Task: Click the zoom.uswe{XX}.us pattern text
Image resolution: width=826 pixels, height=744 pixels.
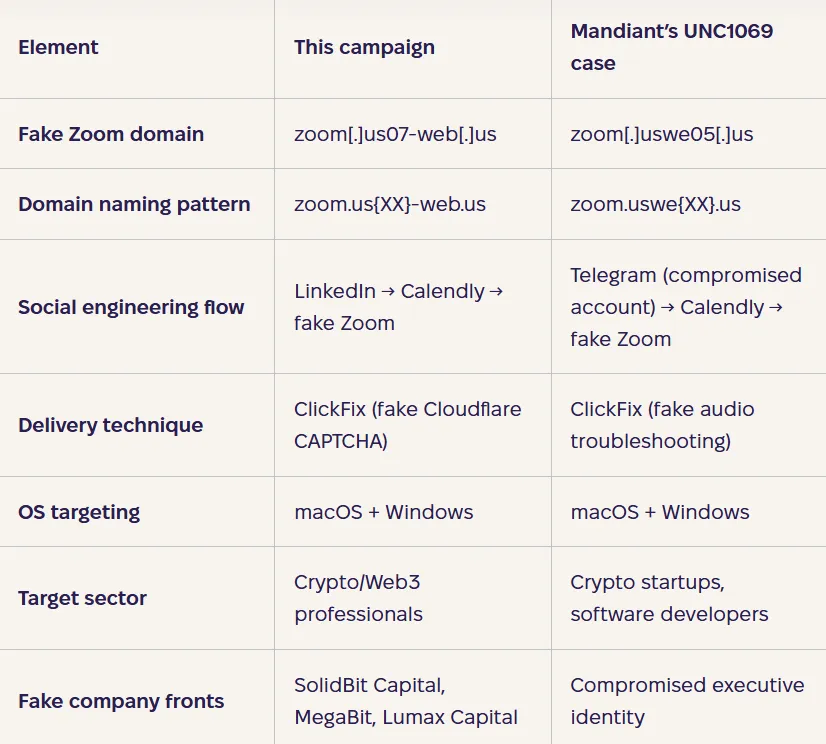Action: pyautogui.click(x=656, y=204)
